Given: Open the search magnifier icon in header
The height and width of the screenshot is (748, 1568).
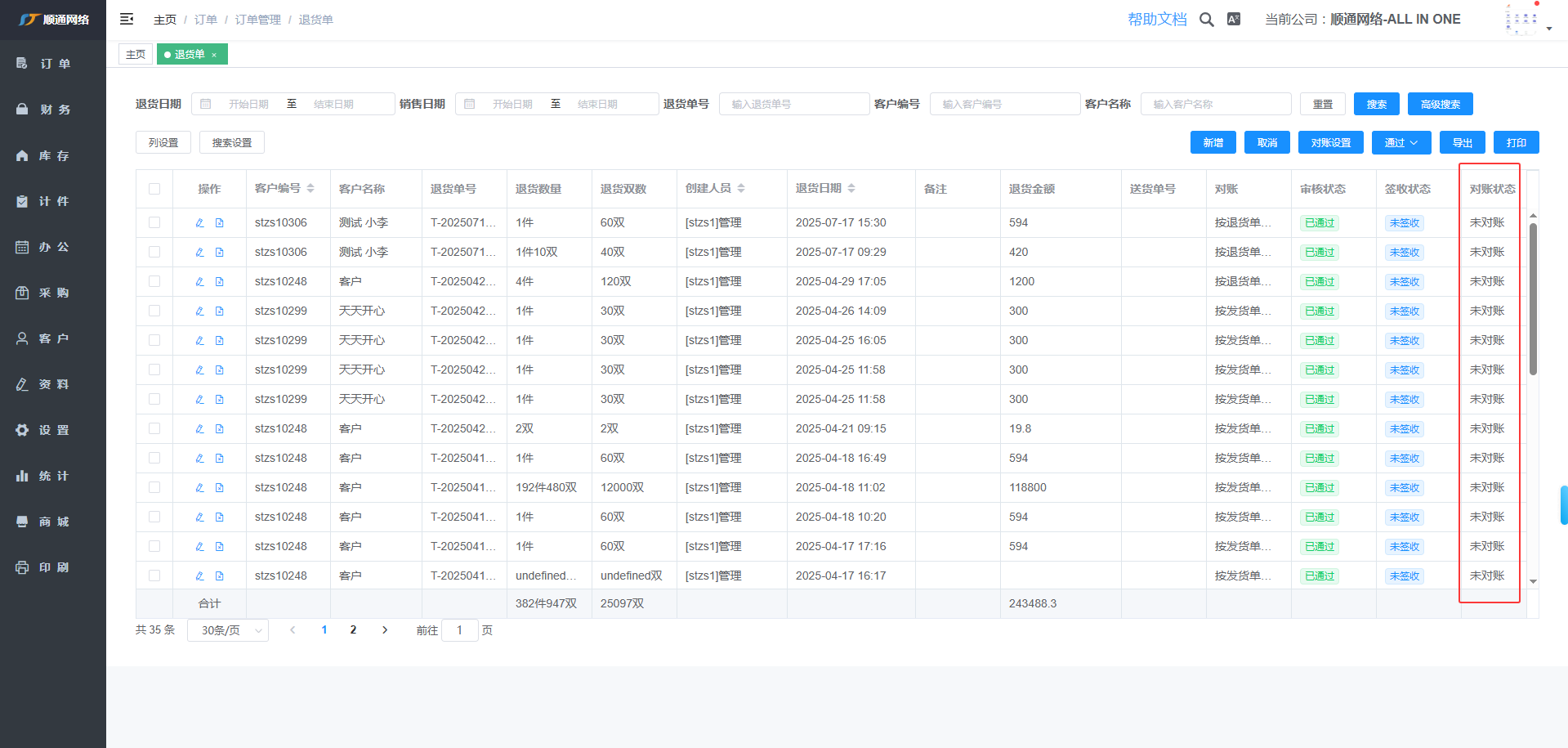Looking at the screenshot, I should pyautogui.click(x=1206, y=20).
